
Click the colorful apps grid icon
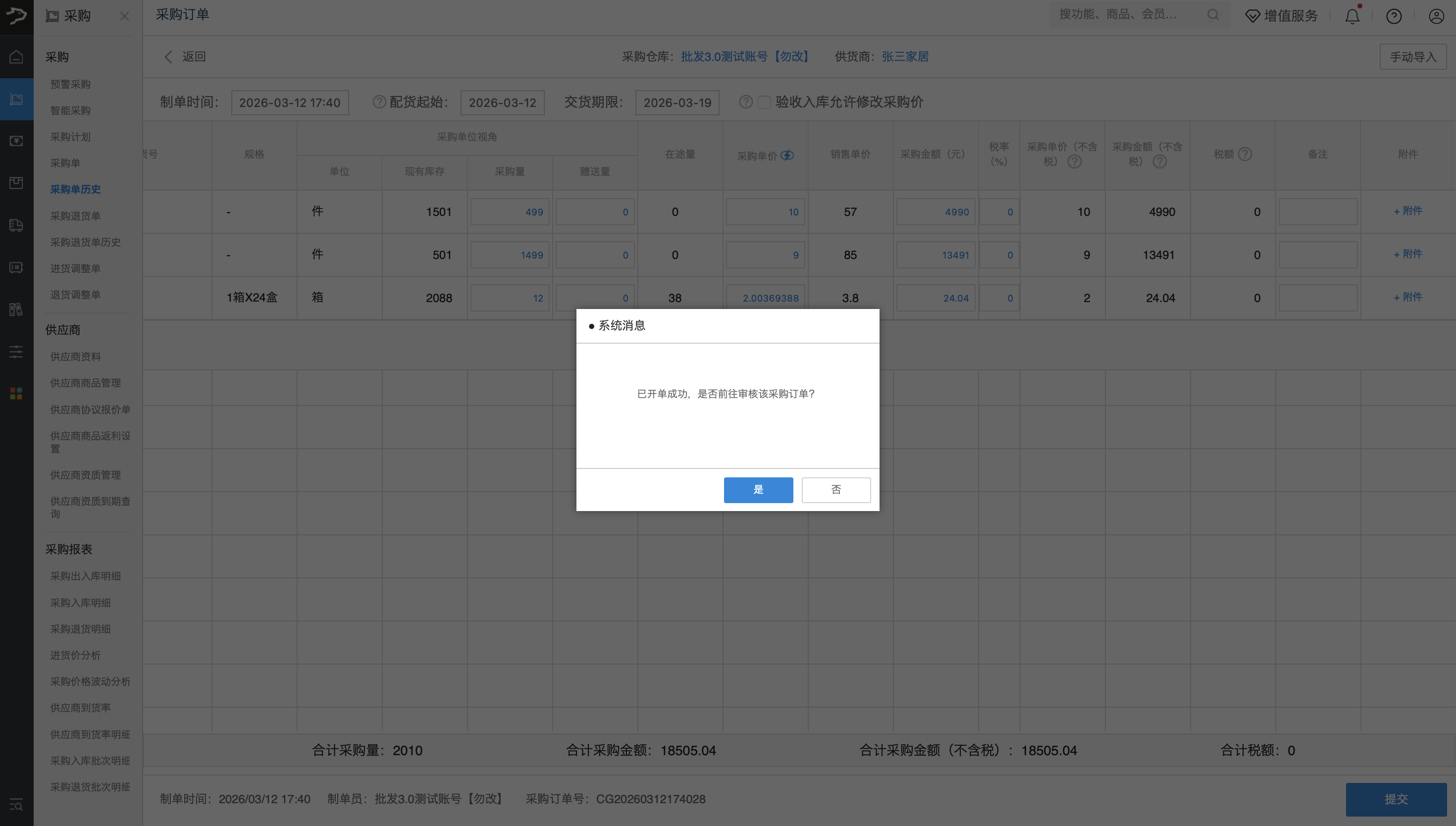point(16,393)
